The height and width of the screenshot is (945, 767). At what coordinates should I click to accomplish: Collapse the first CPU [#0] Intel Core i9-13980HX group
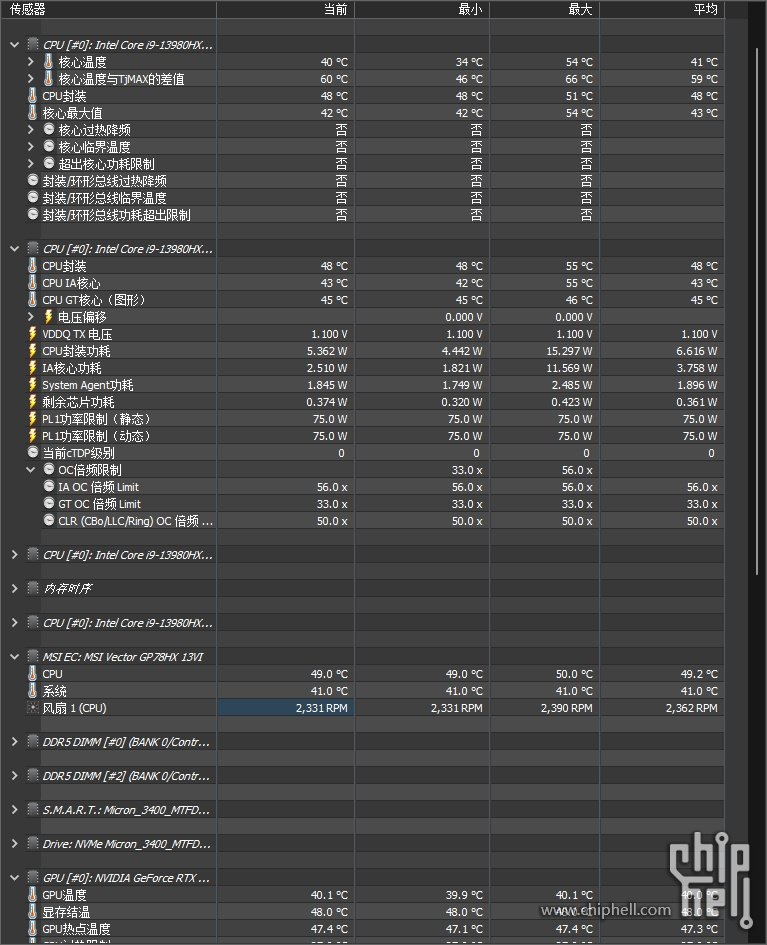tap(14, 45)
